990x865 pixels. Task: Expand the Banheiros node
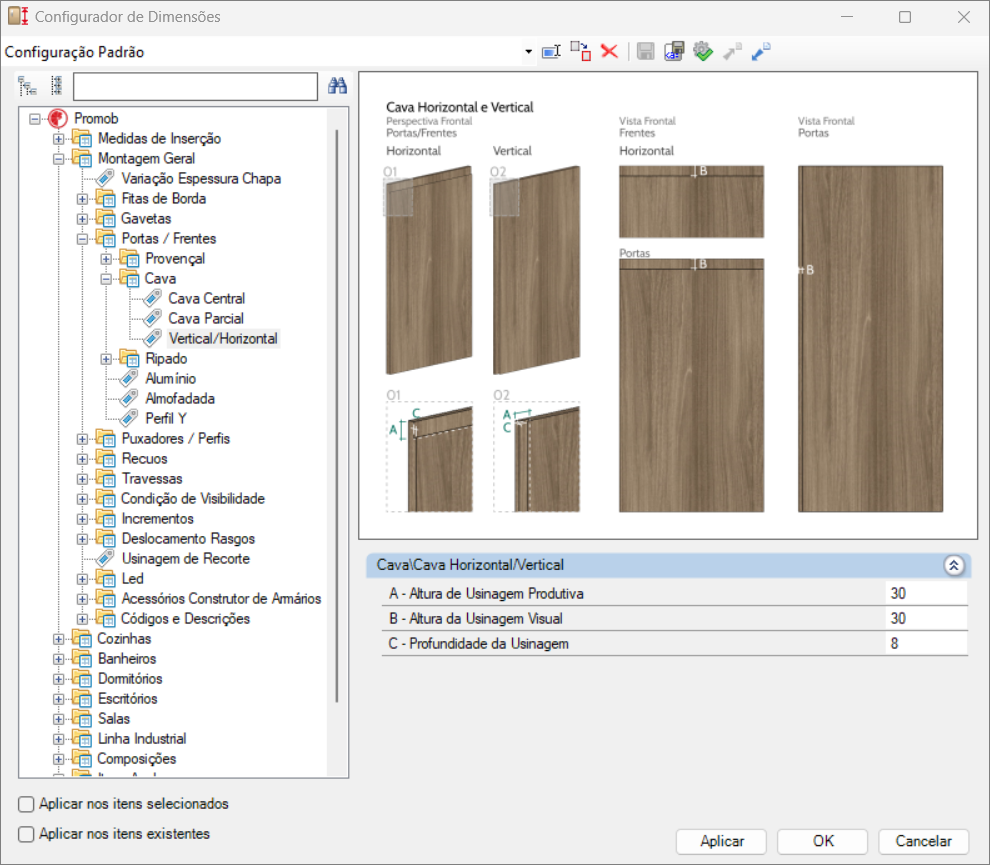58,659
